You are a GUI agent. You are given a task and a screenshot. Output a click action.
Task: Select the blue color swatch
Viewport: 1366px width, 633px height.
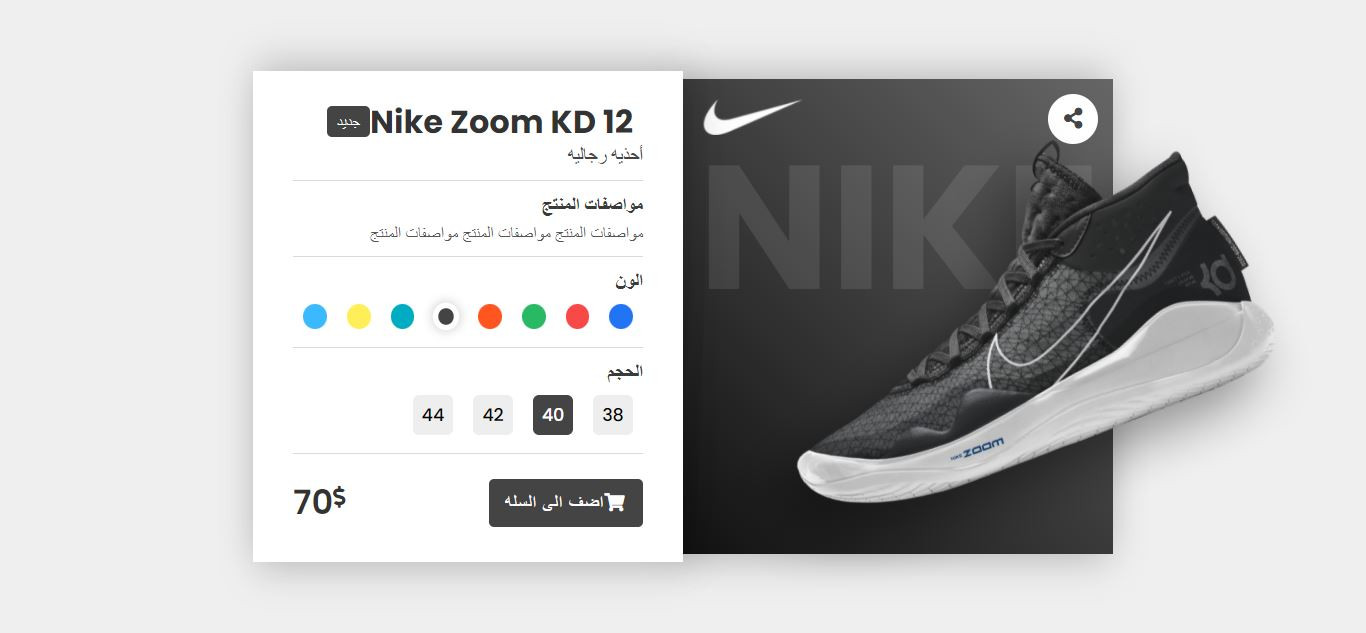pos(621,317)
